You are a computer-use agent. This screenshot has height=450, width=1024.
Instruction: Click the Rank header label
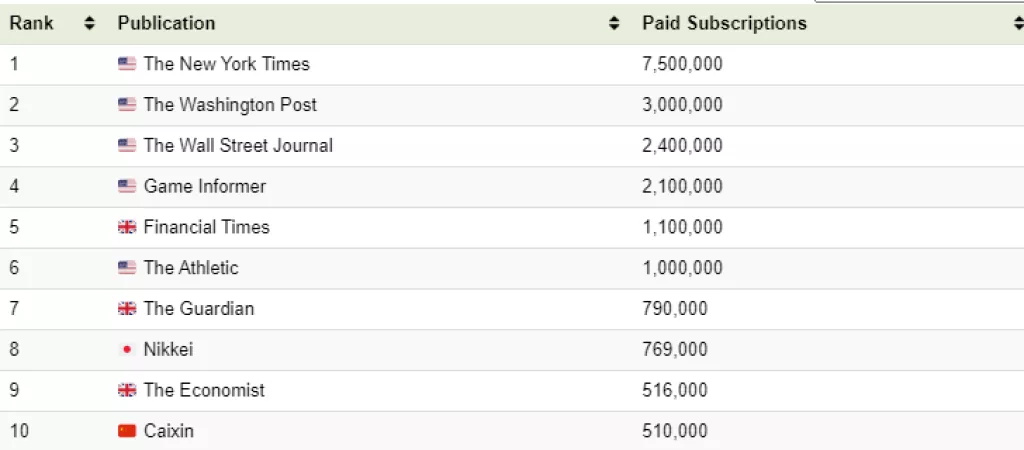click(32, 23)
